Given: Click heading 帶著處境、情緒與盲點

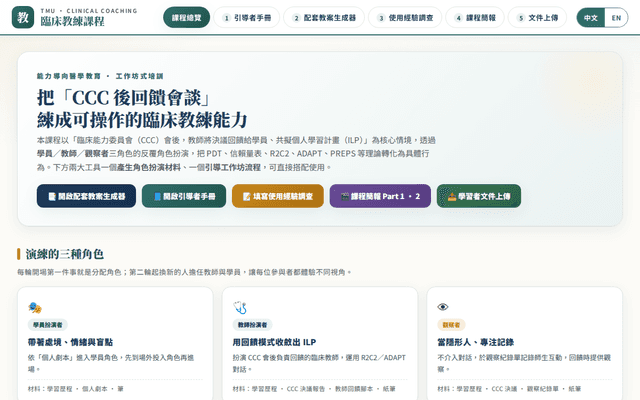Looking at the screenshot, I should (x=70, y=342).
